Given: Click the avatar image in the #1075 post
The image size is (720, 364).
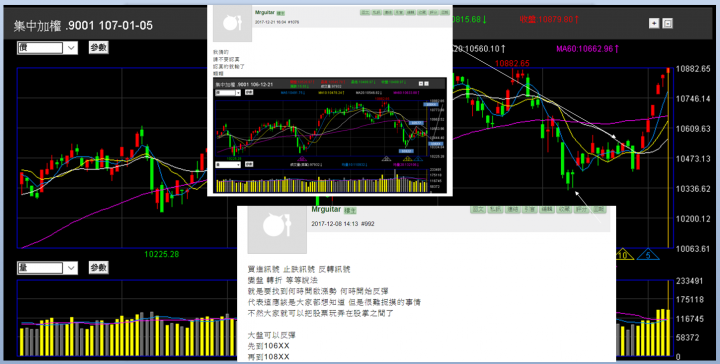Looking at the screenshot, I should pos(232,23).
